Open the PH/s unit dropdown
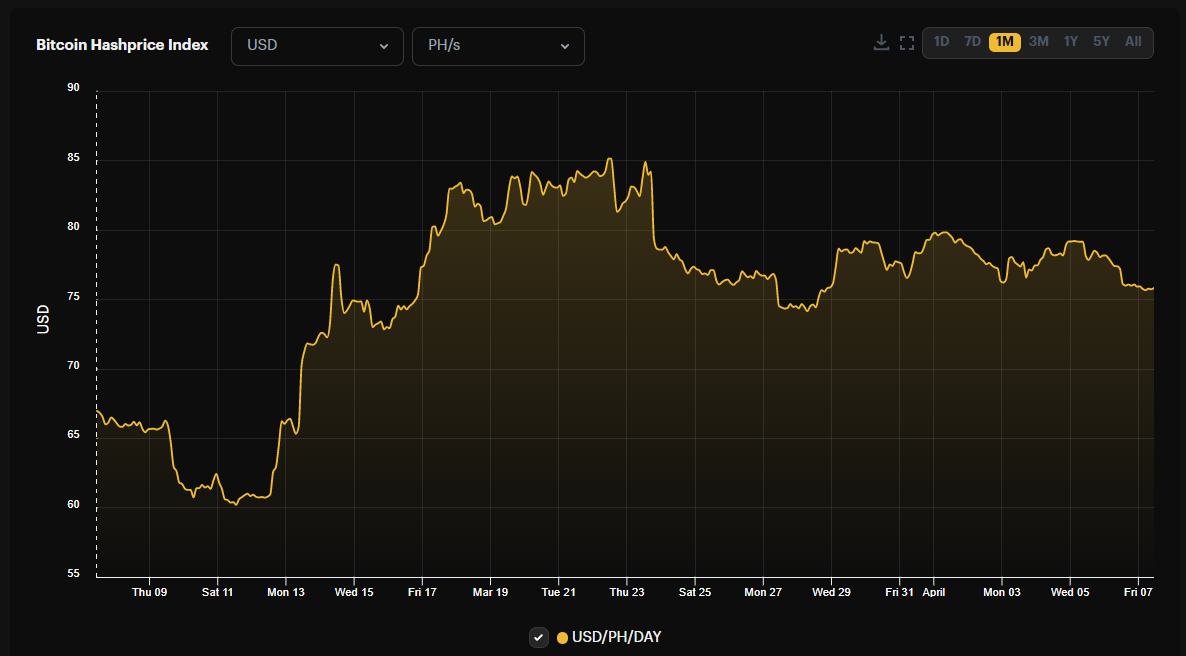1186x656 pixels. pos(498,46)
